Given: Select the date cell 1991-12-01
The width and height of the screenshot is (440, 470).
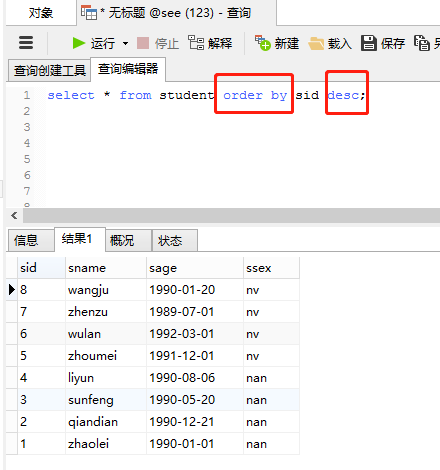Looking at the screenshot, I should point(195,356).
